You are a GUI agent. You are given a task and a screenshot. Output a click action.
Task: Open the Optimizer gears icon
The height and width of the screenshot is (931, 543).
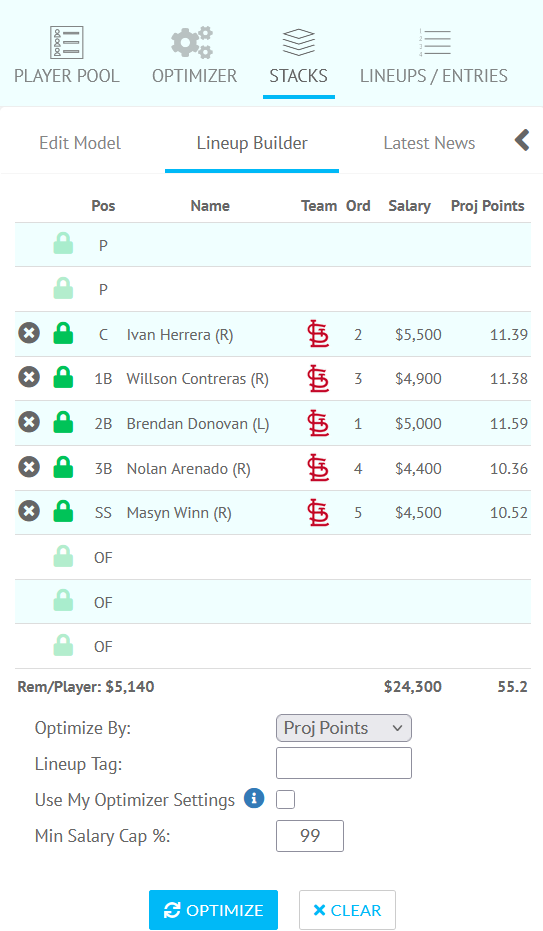(192, 42)
